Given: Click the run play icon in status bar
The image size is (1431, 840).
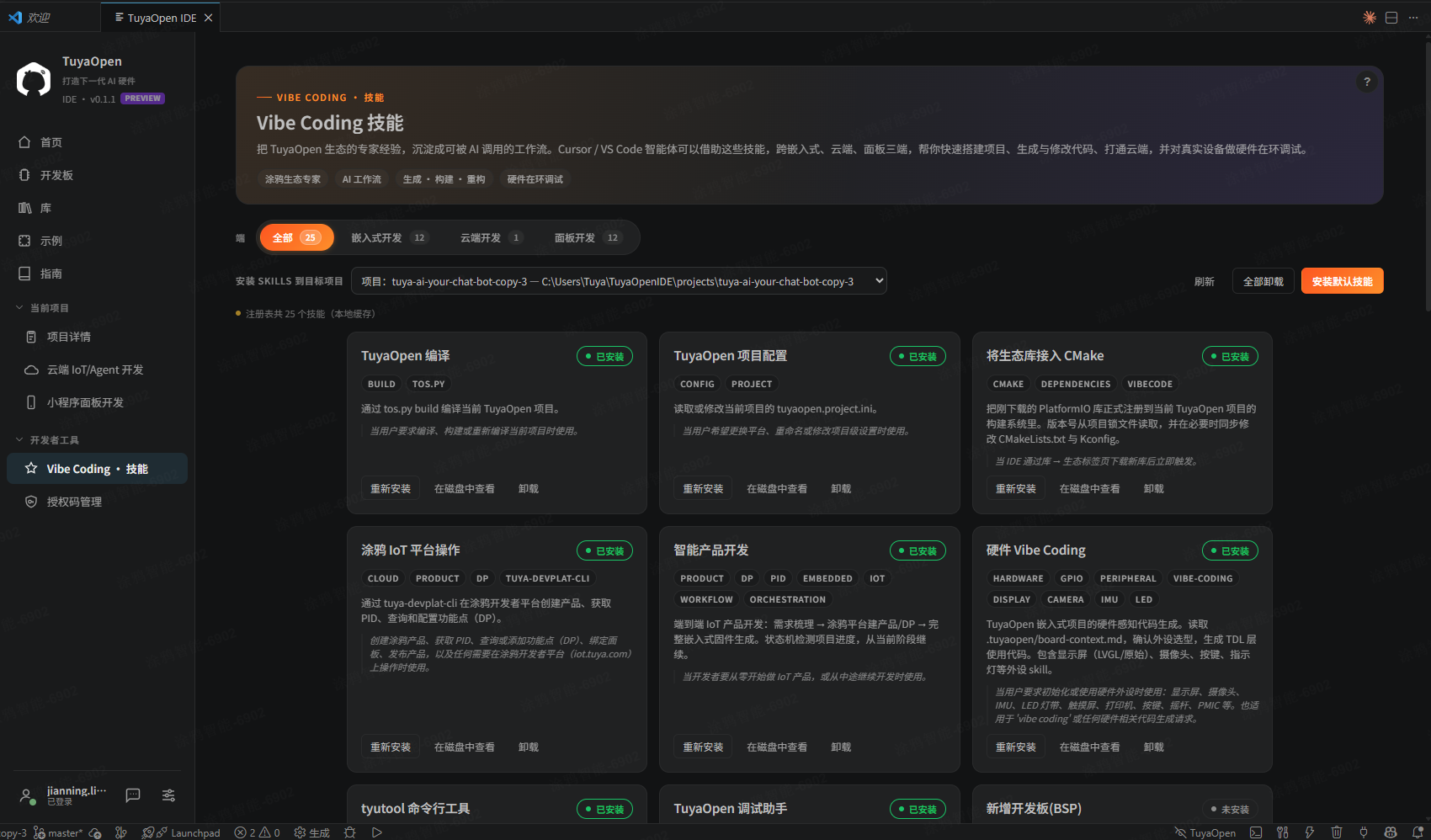Looking at the screenshot, I should pyautogui.click(x=377, y=832).
